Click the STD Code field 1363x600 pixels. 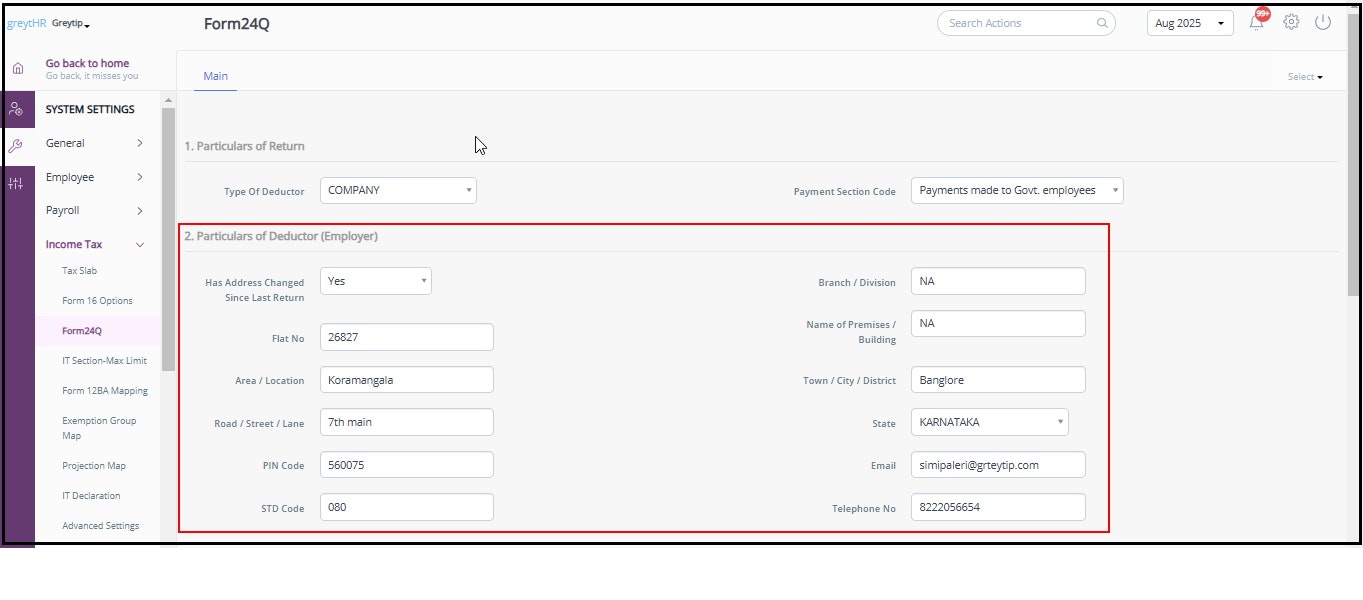pos(407,507)
